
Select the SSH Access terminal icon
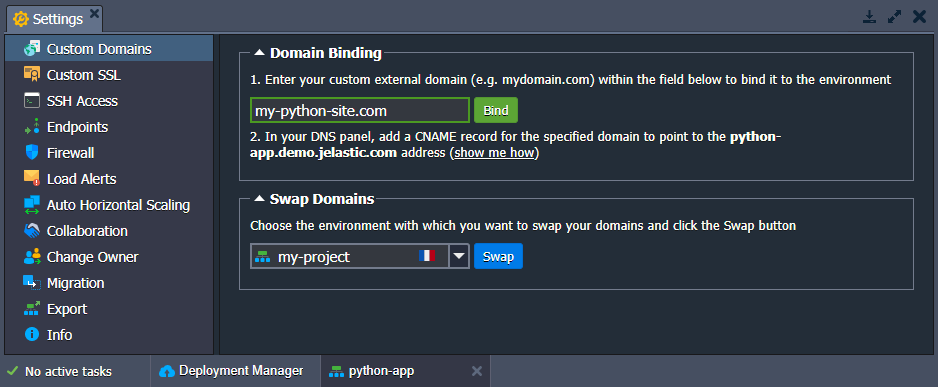pyautogui.click(x=32, y=101)
